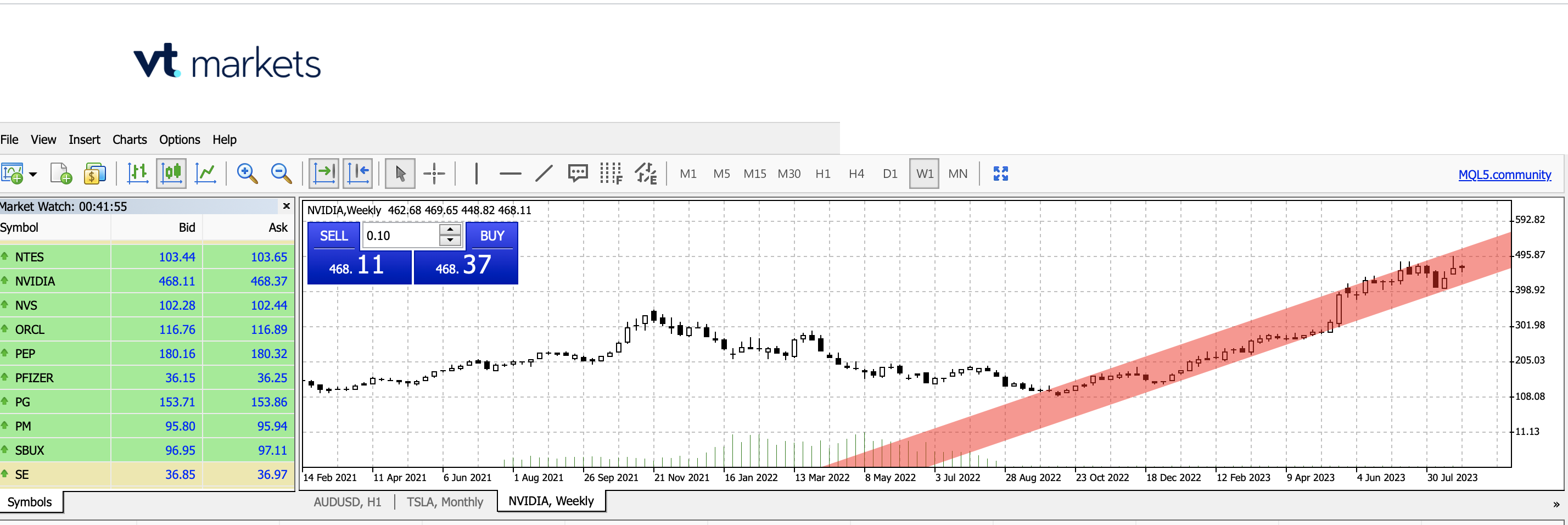Click the SELL button on chart
The image size is (1568, 525).
(334, 236)
